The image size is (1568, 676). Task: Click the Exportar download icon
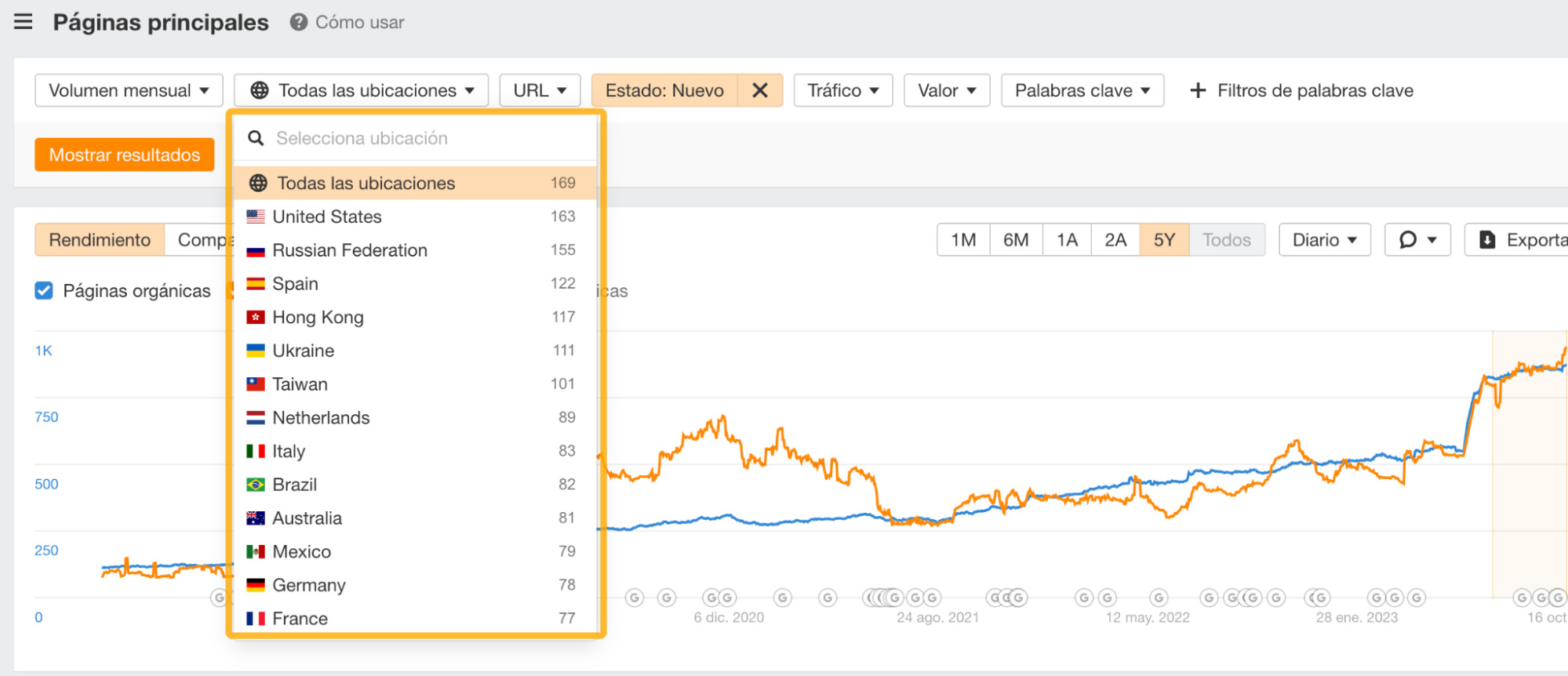pos(1486,240)
